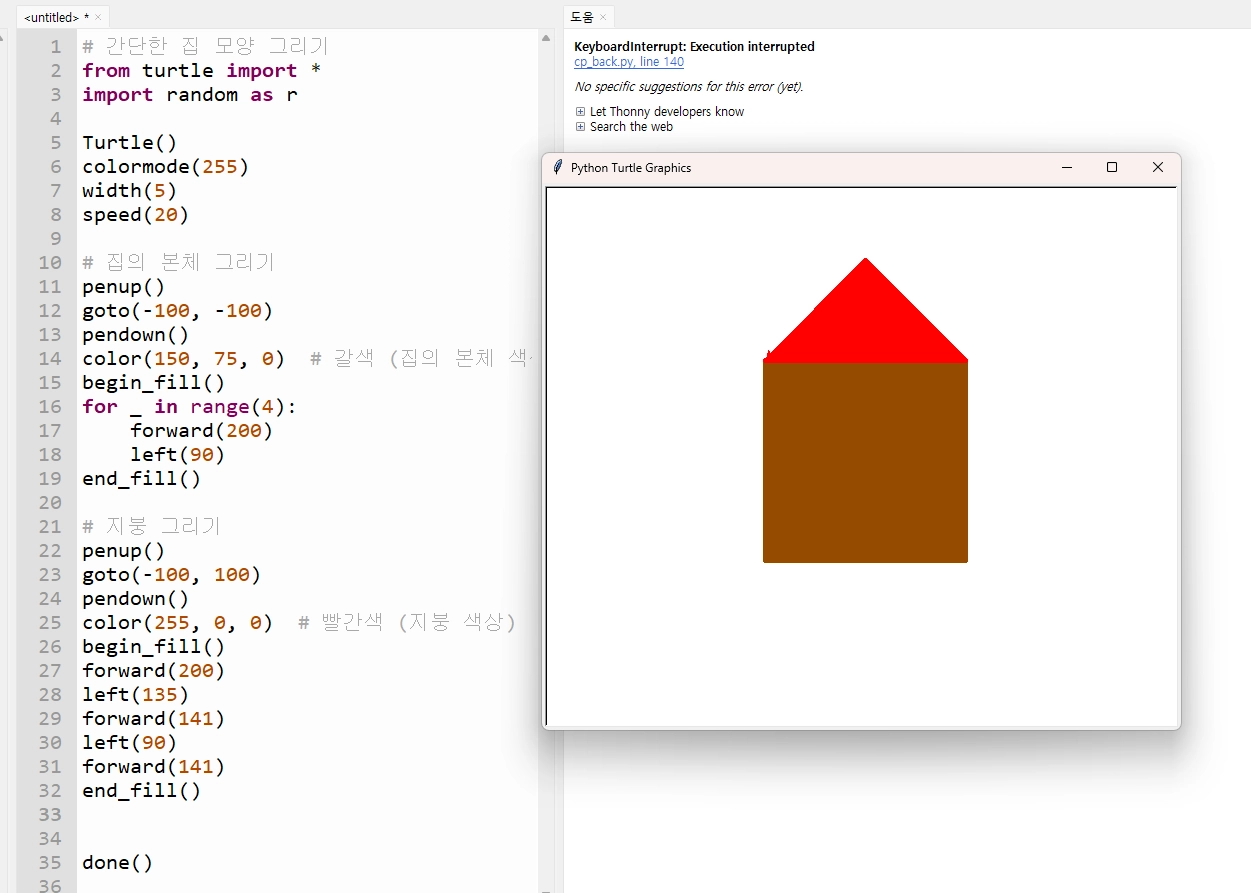Click the editor scrollbar up arrow
Image resolution: width=1251 pixels, height=893 pixels.
(x=546, y=38)
